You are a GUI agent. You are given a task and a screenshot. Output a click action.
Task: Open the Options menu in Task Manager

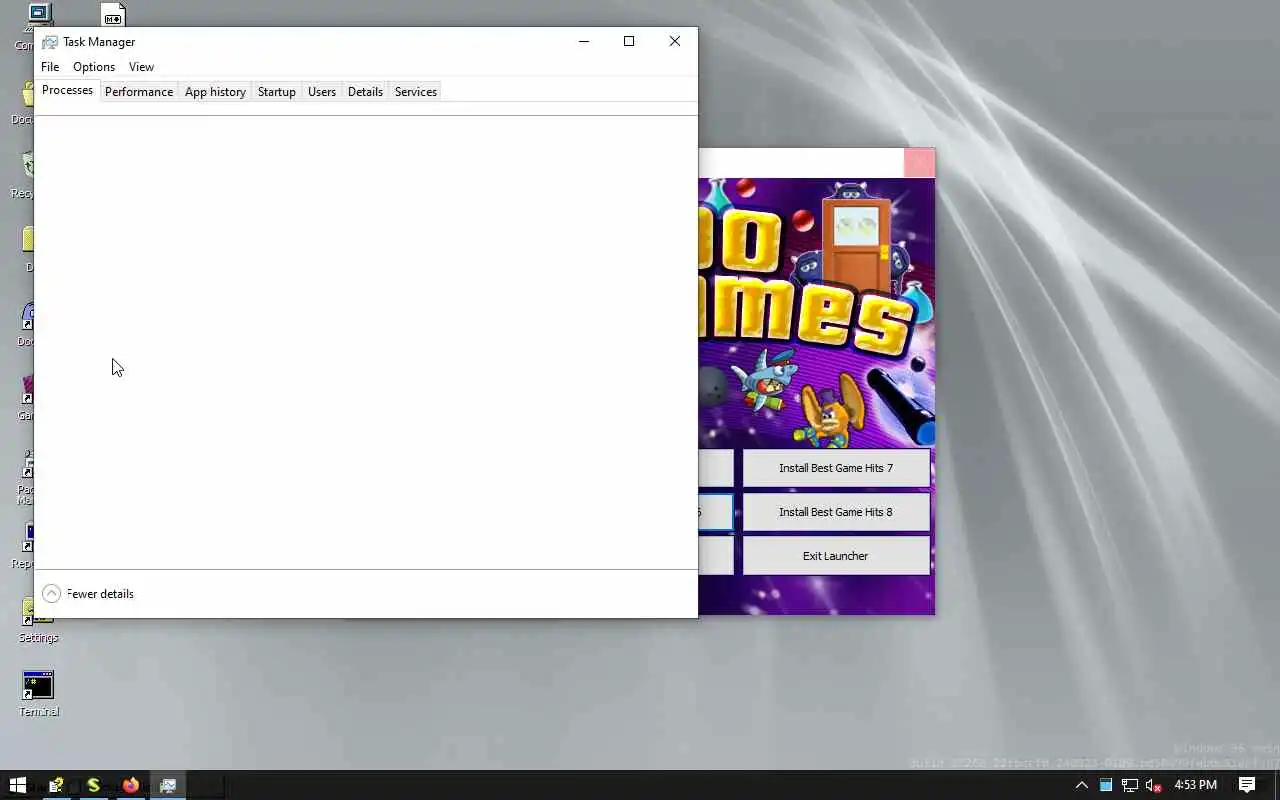(94, 67)
